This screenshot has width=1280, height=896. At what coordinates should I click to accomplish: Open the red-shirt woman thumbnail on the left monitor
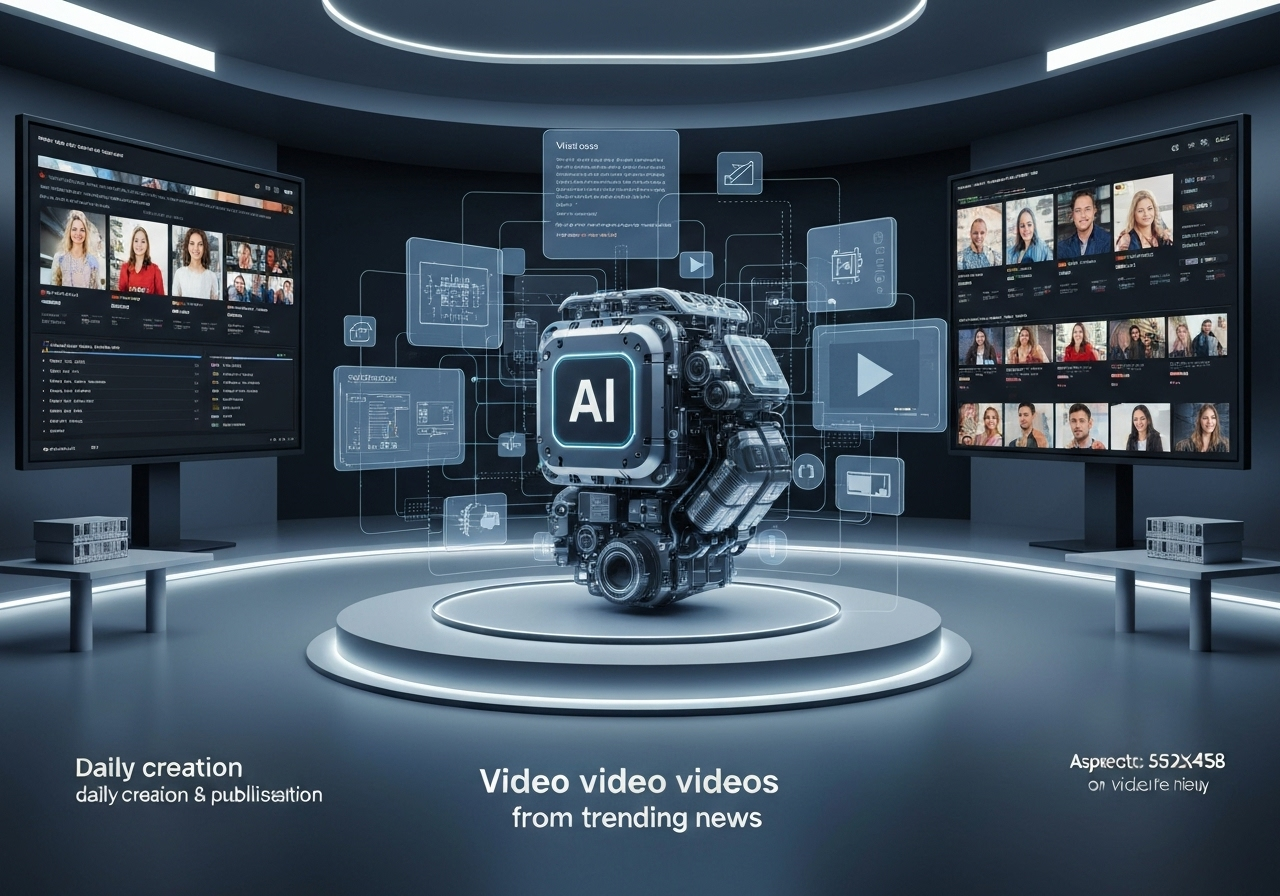tap(139, 258)
